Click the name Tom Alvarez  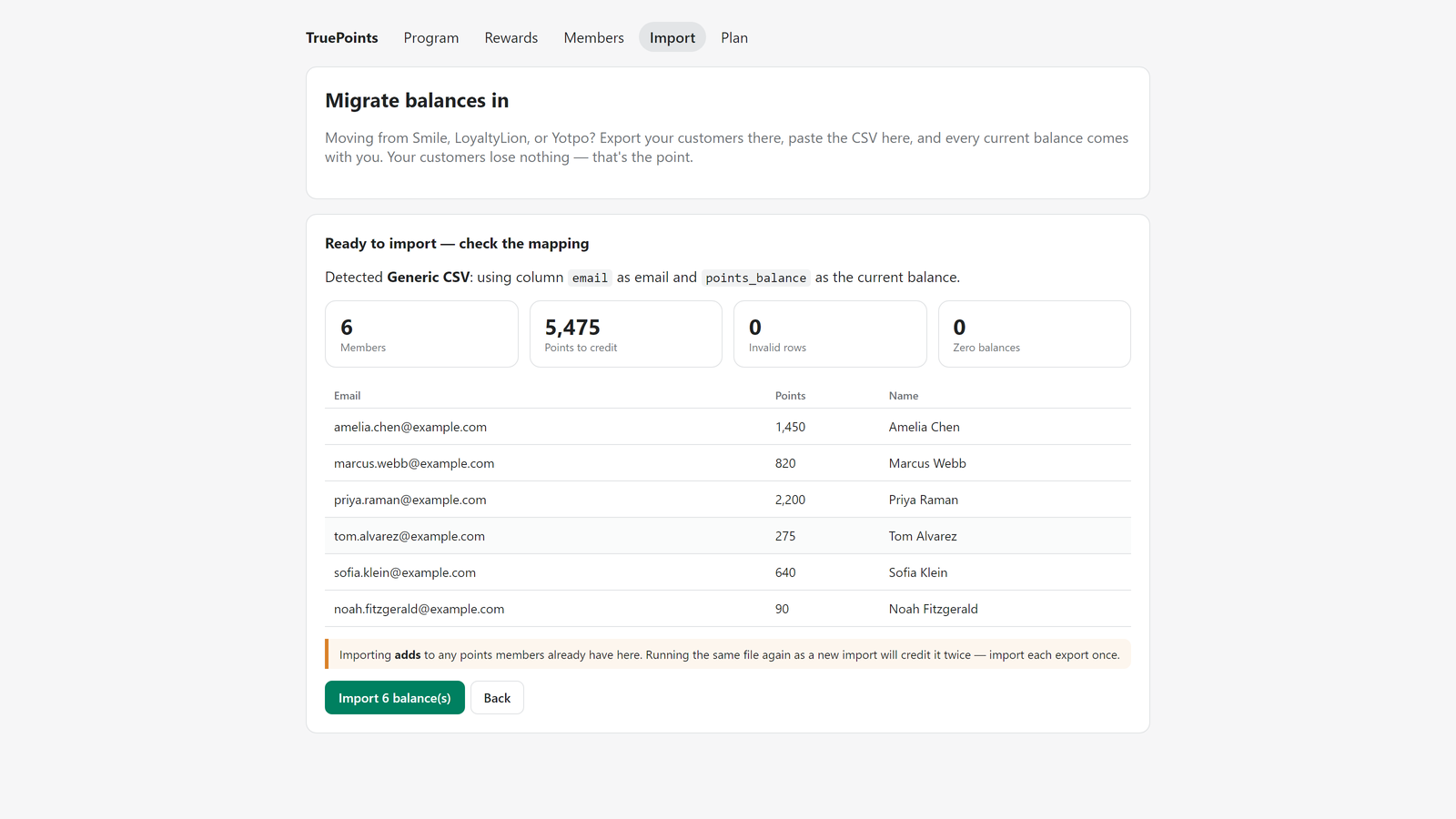923,536
